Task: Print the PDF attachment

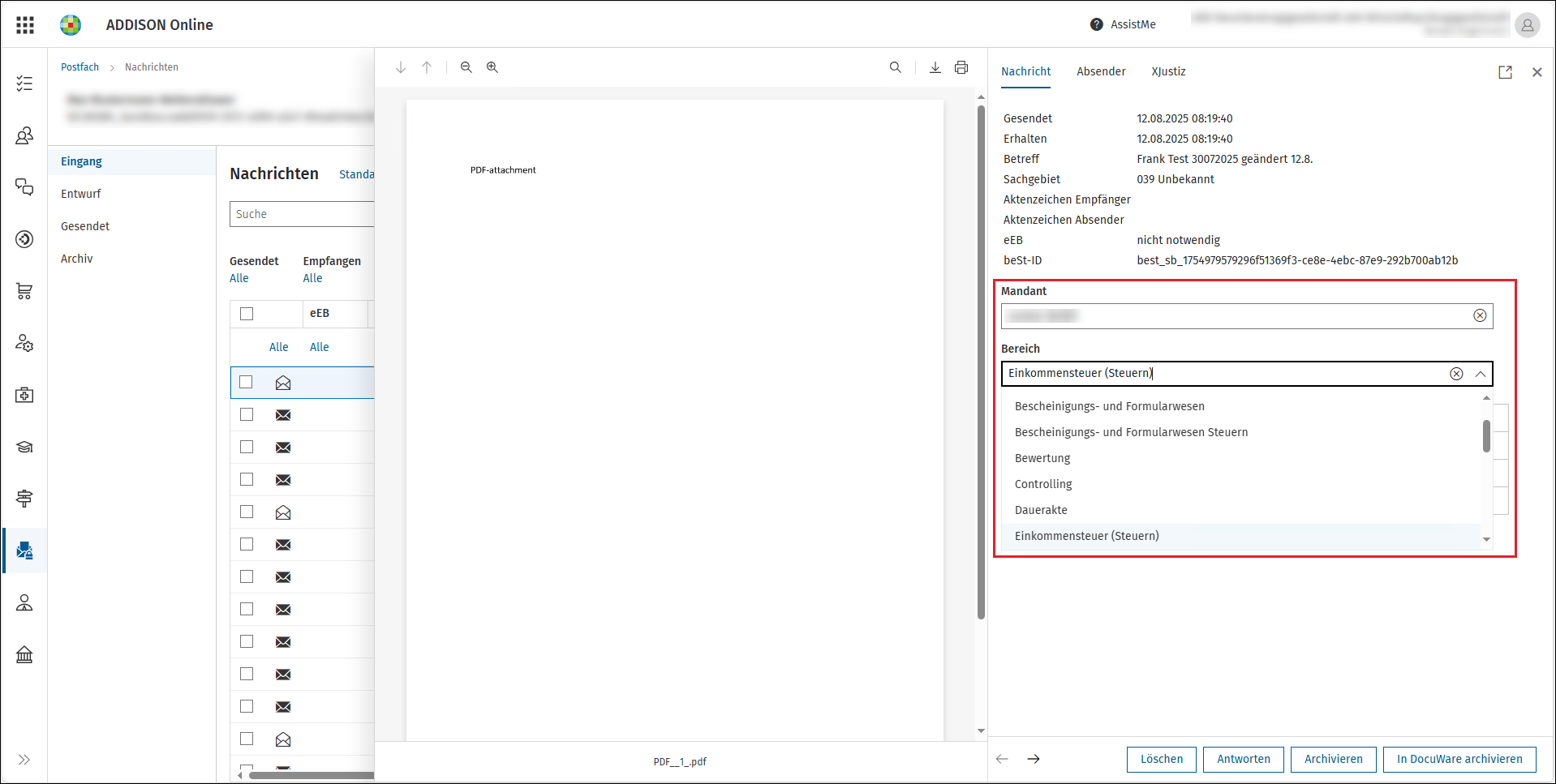Action: click(961, 67)
